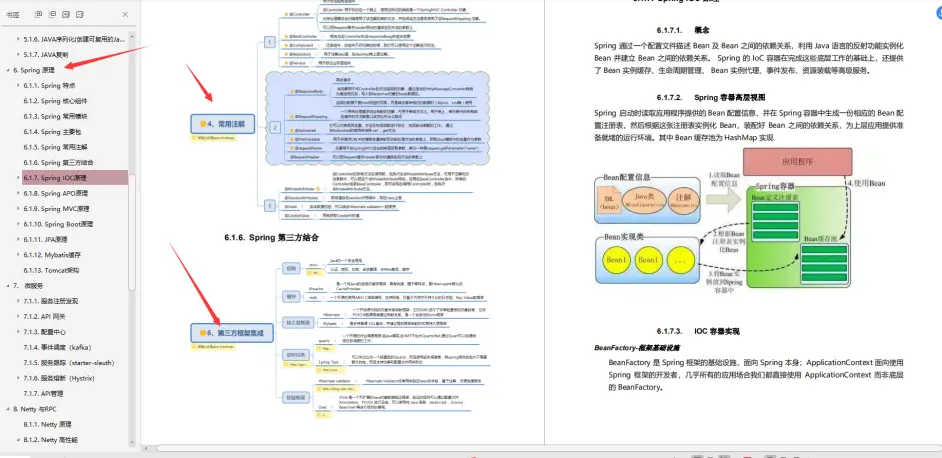Expand the 6.1.8 Spring APO原理 bookmark
Viewport: 942px width, 458px height.
pos(18,194)
